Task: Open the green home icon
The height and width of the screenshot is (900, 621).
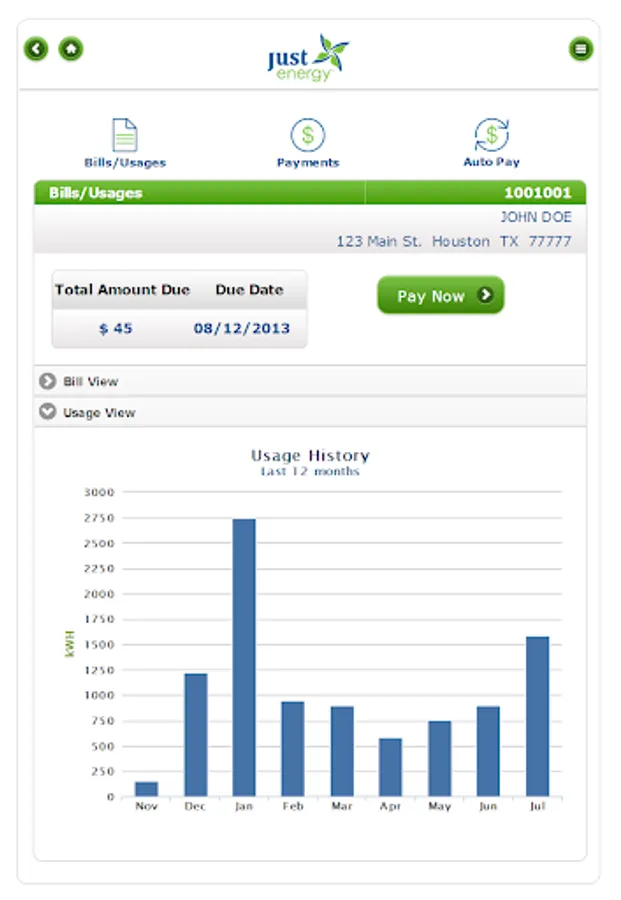Action: pos(71,49)
